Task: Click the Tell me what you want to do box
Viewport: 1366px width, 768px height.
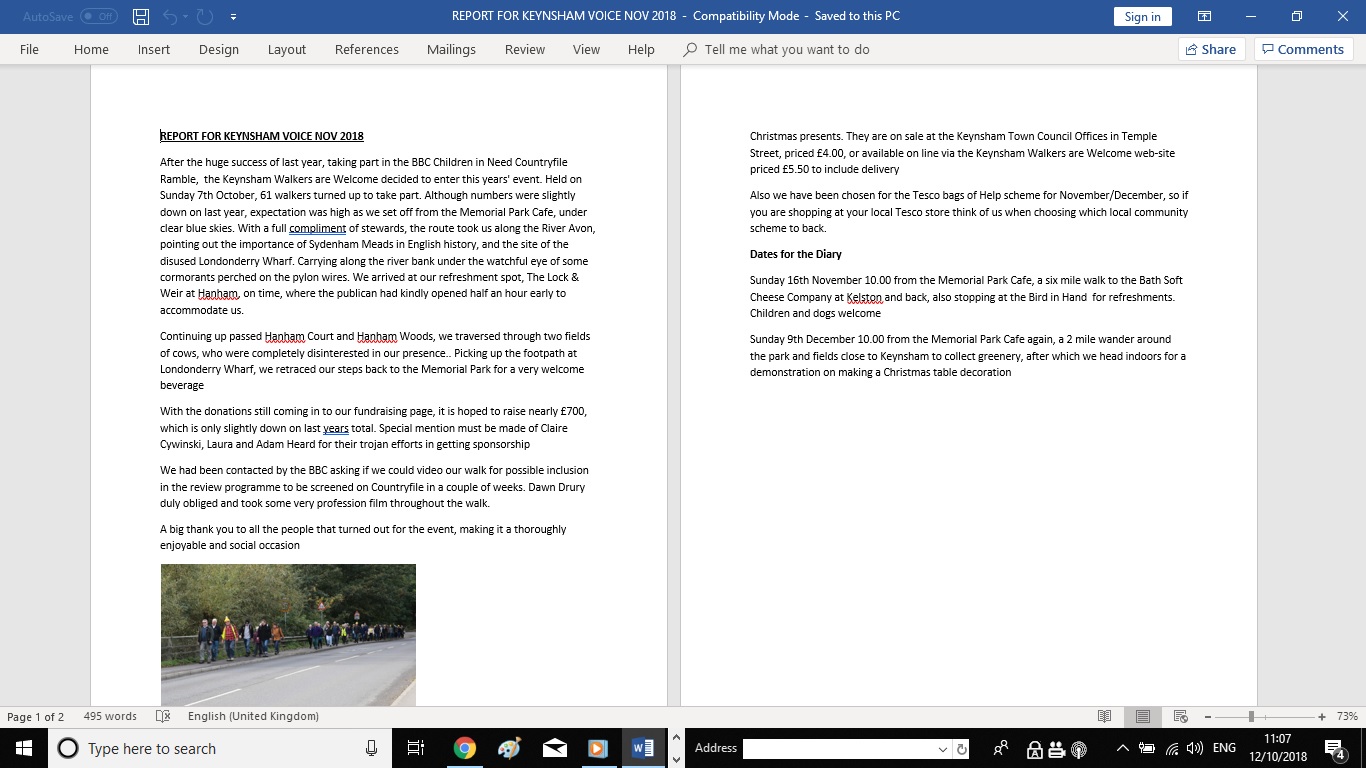Action: pyautogui.click(x=786, y=49)
